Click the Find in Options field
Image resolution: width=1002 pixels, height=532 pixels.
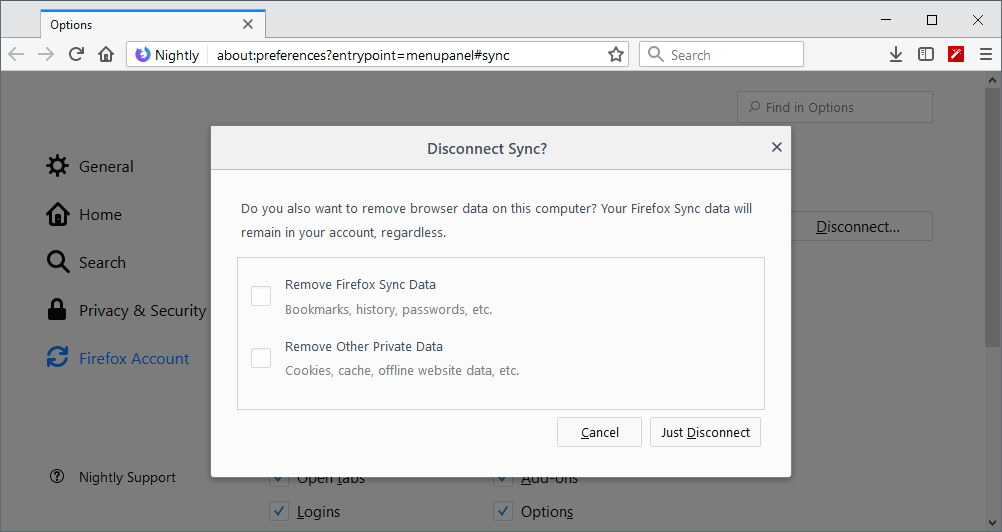pos(835,107)
